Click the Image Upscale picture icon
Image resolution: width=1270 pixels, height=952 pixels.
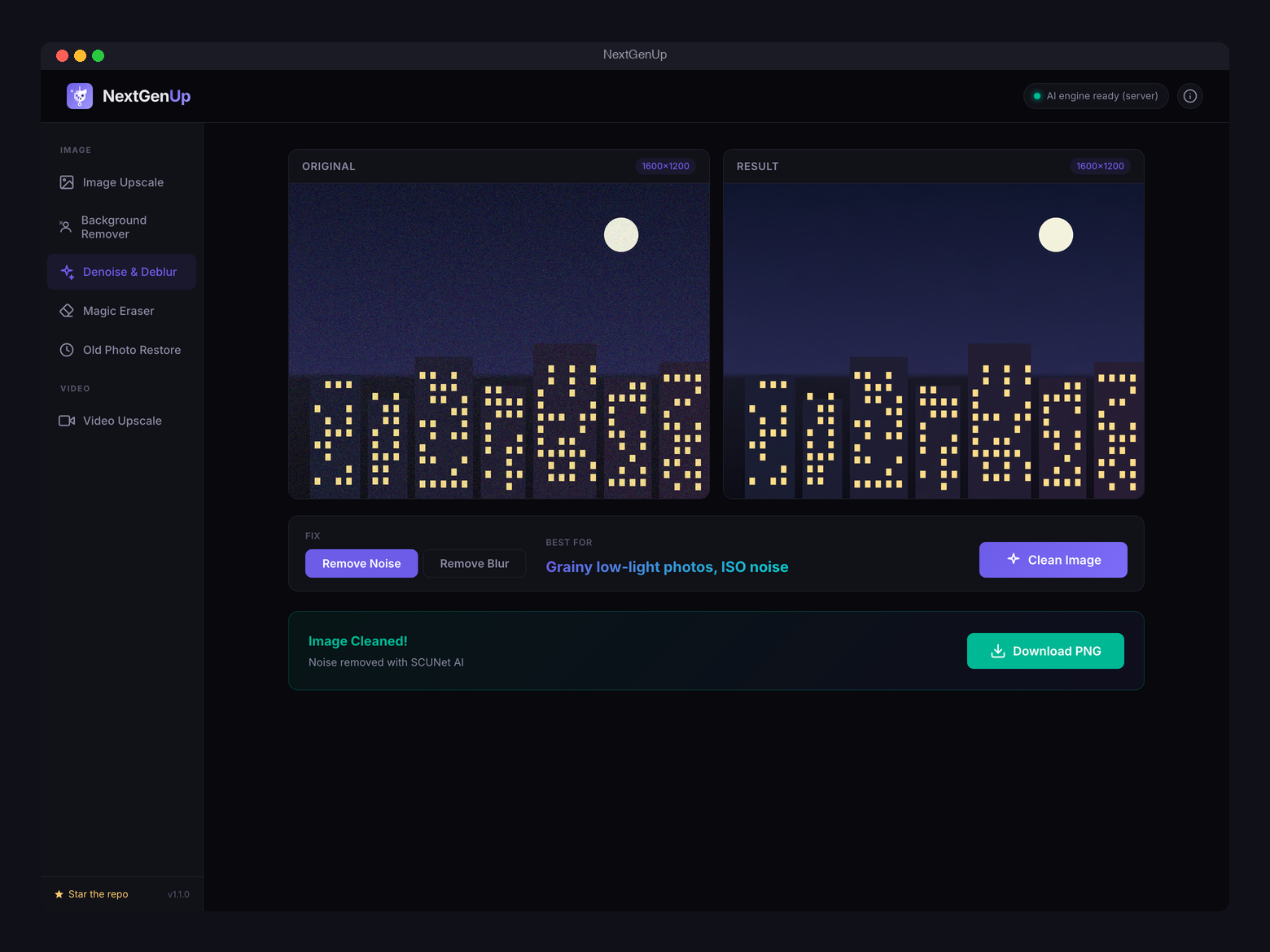(67, 182)
